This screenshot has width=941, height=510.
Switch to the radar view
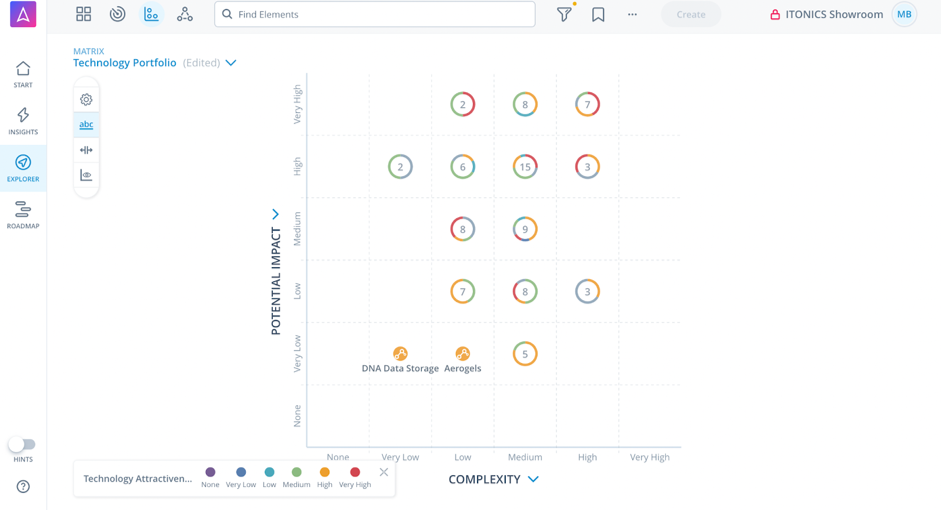[118, 14]
